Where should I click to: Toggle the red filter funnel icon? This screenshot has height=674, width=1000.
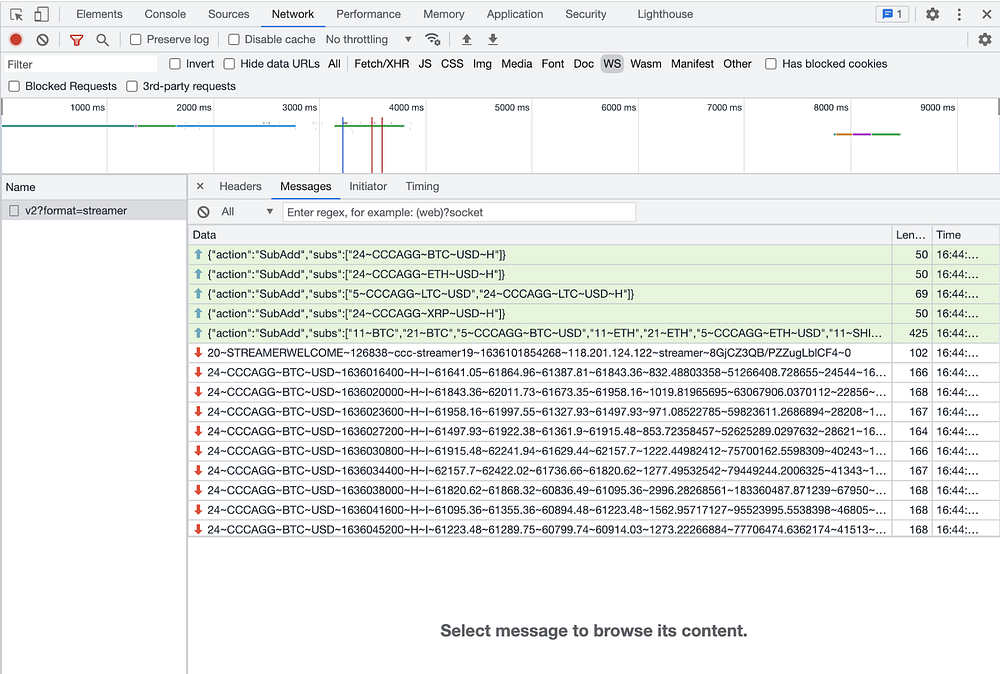coord(76,39)
